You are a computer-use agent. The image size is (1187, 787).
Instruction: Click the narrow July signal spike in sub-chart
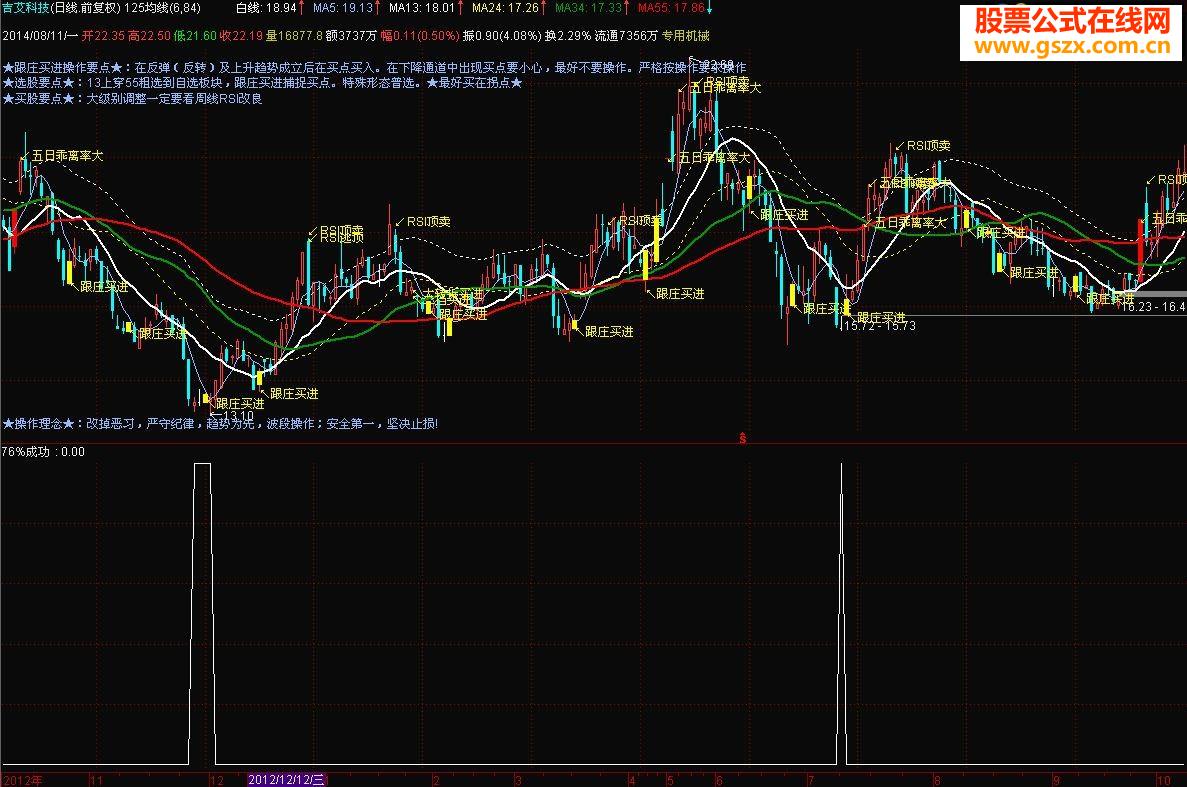[x=841, y=613]
